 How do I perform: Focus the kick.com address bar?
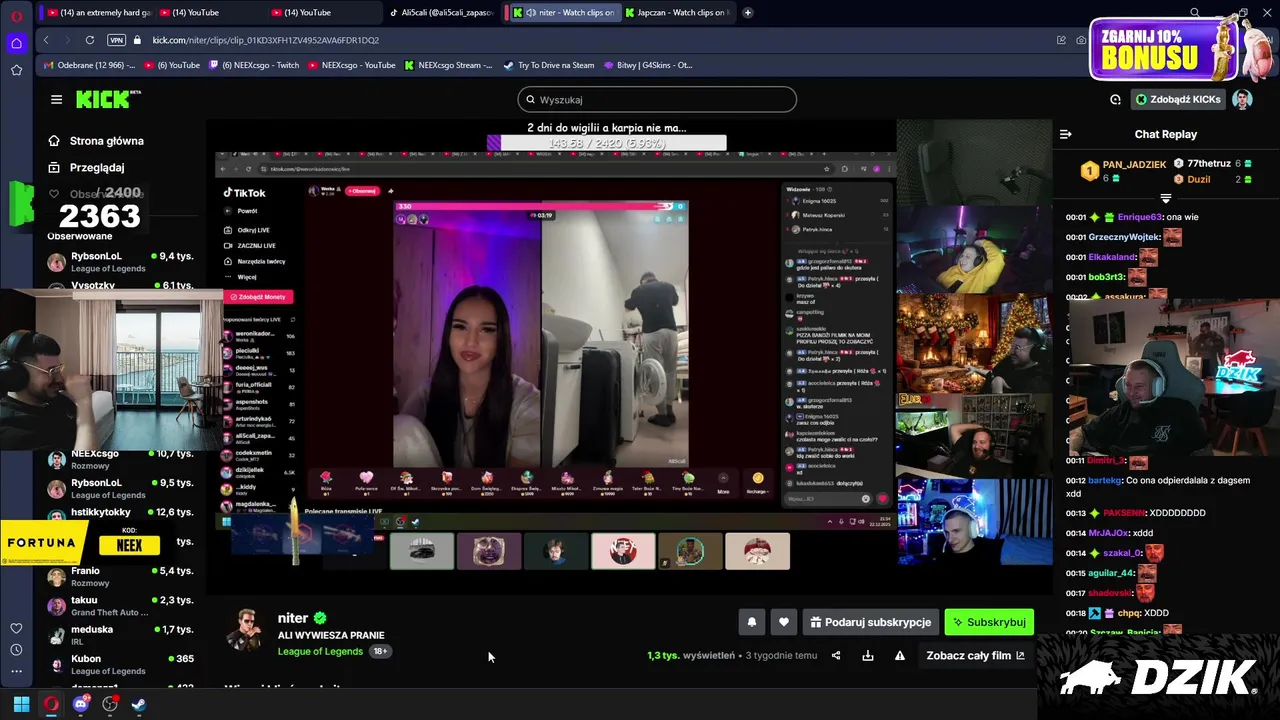coord(265,40)
